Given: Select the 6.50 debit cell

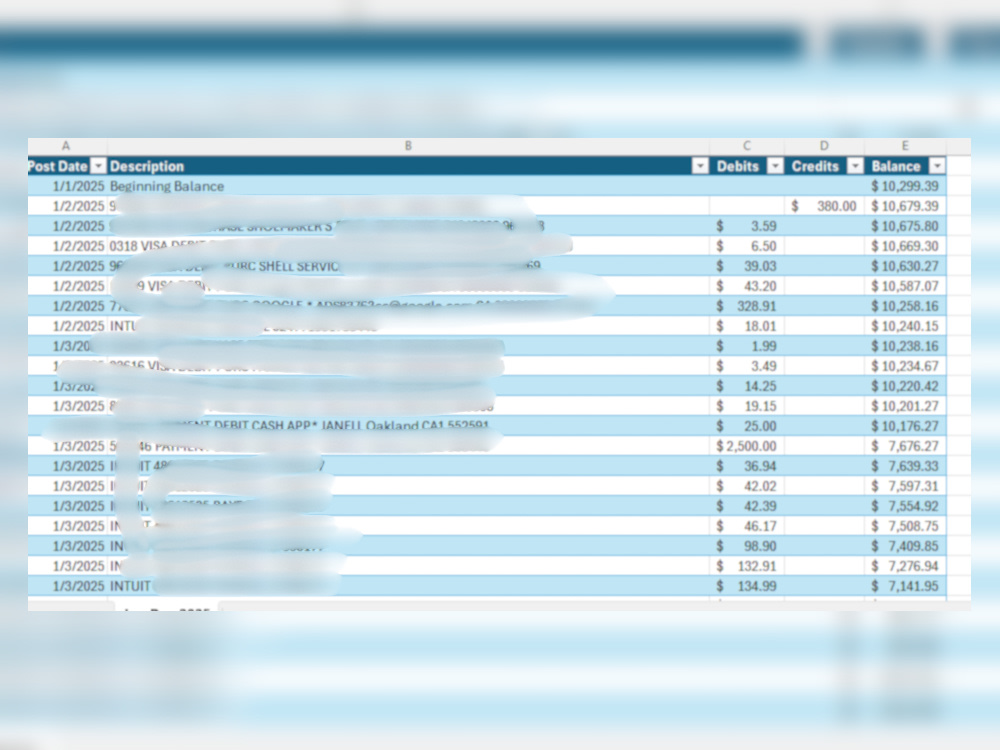Looking at the screenshot, I should (x=747, y=246).
